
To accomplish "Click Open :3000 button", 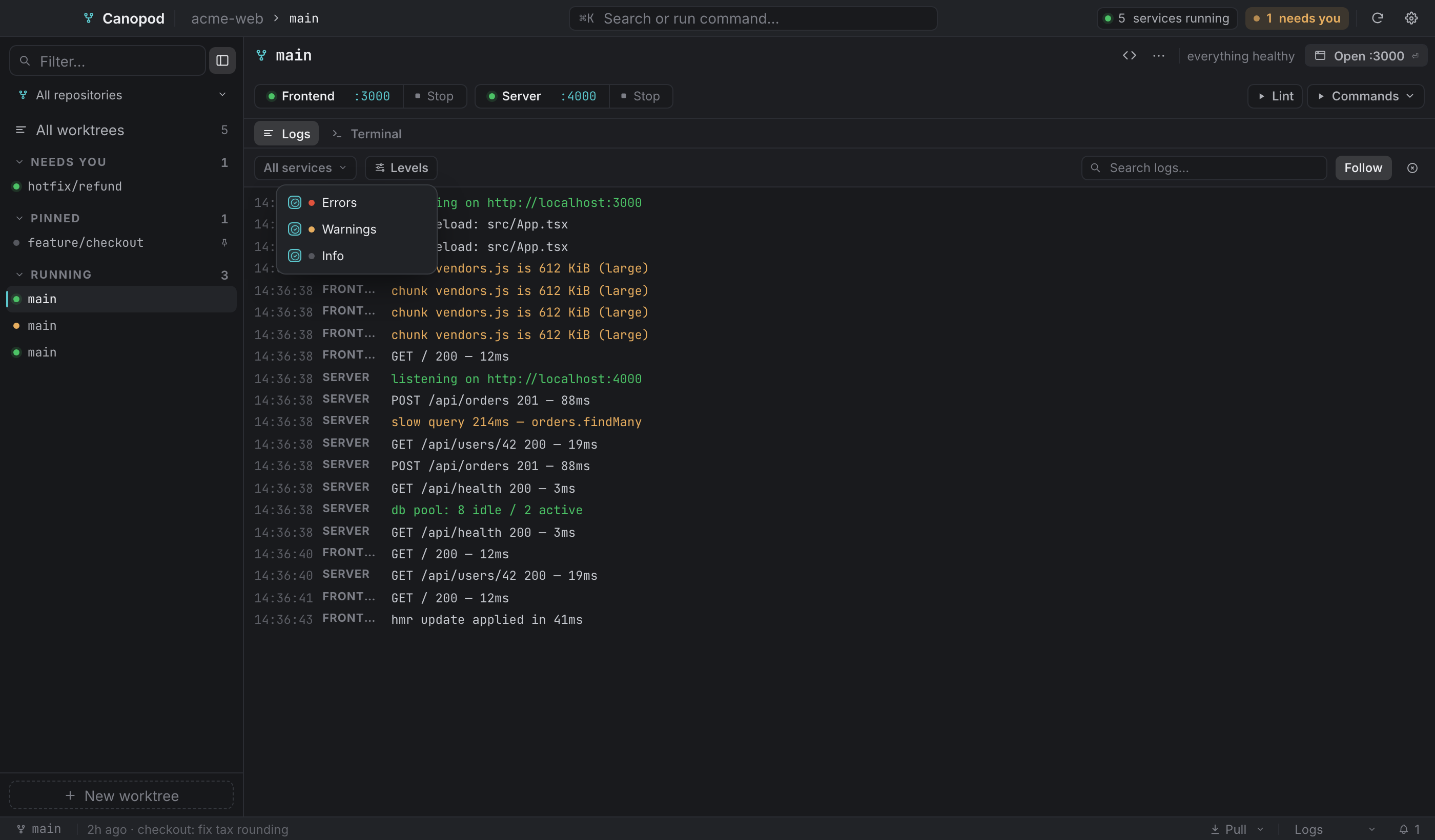I will tap(1366, 56).
